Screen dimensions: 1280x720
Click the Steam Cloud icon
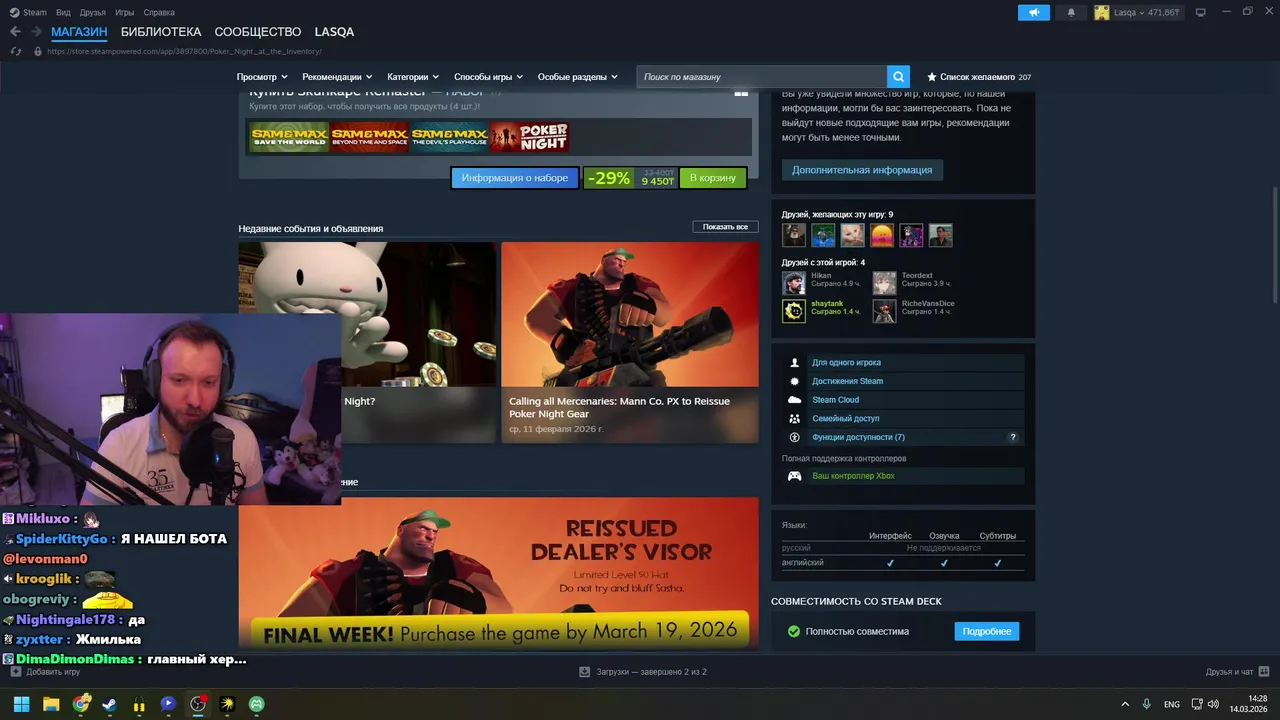[x=795, y=400]
